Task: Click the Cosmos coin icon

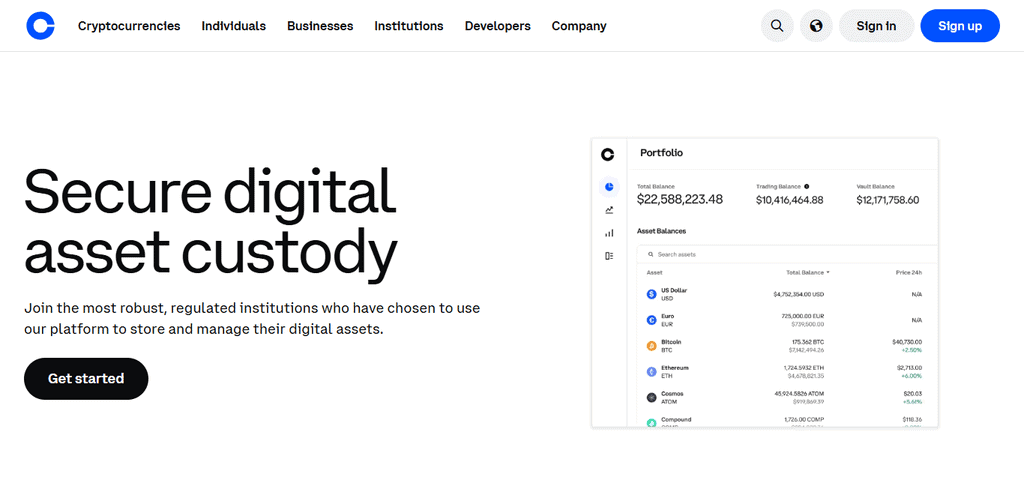Action: [651, 397]
